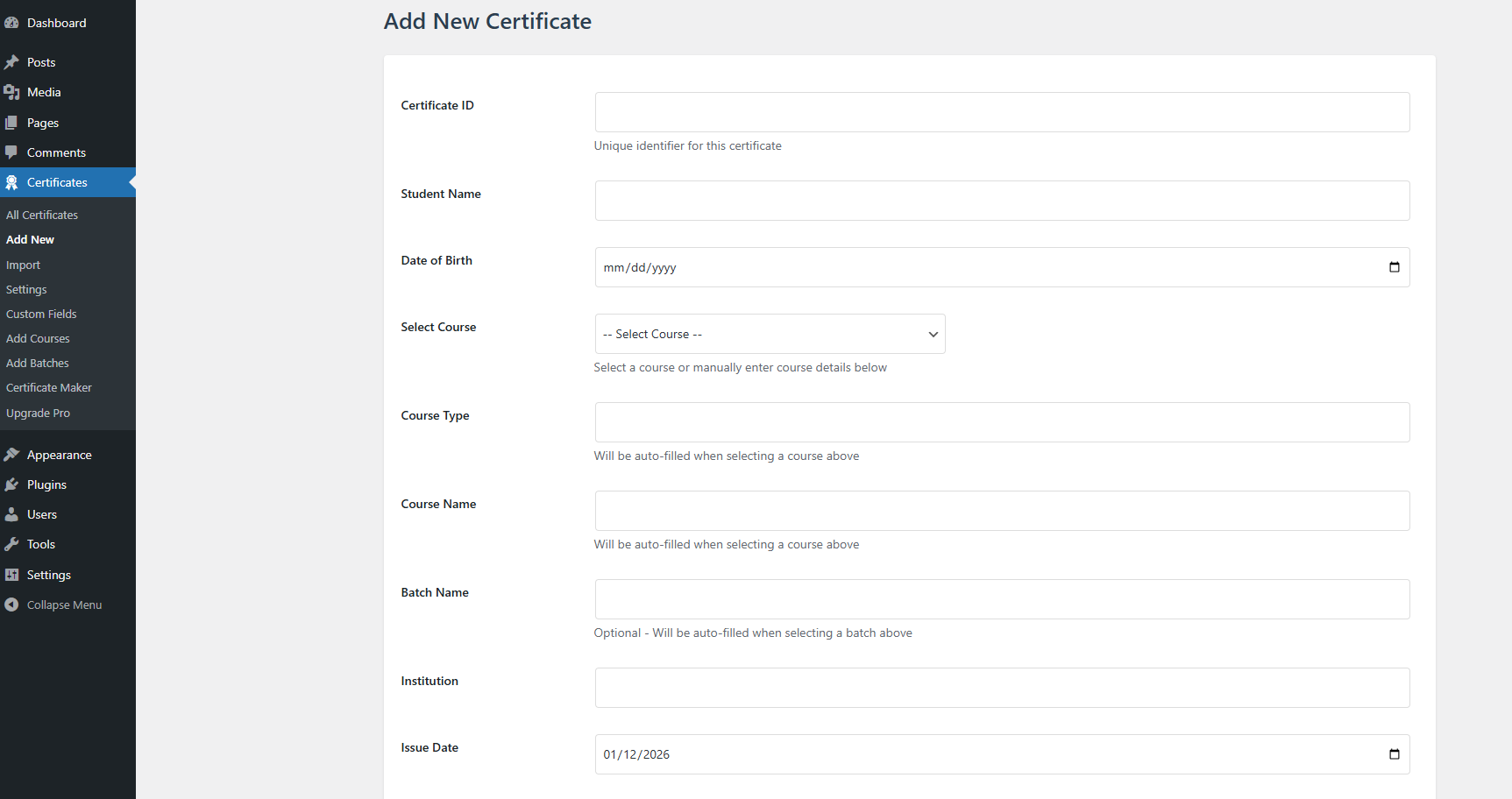Go to Custom Fields settings
The image size is (1512, 799).
tap(40, 314)
